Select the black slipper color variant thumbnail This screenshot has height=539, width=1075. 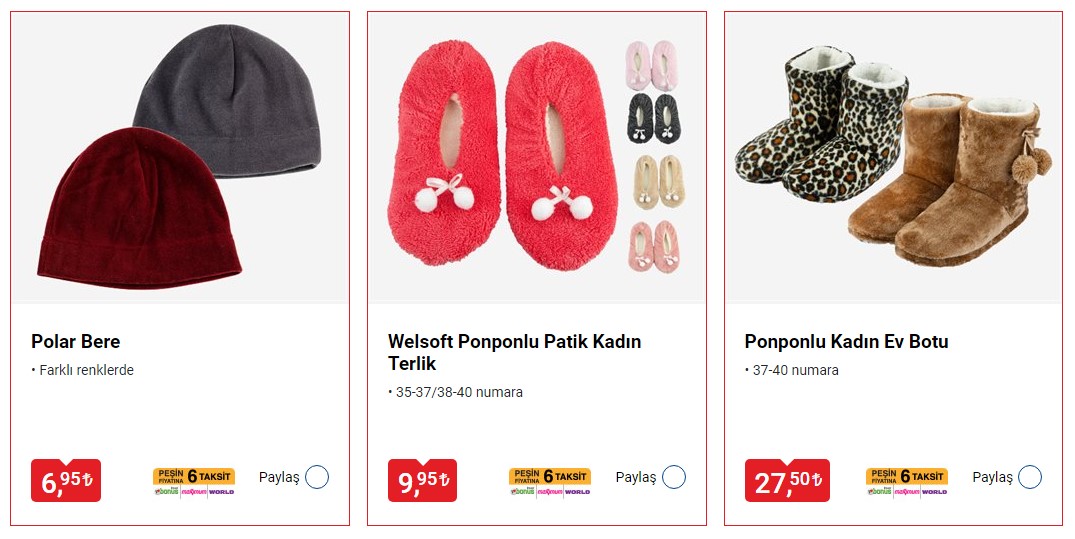[656, 117]
